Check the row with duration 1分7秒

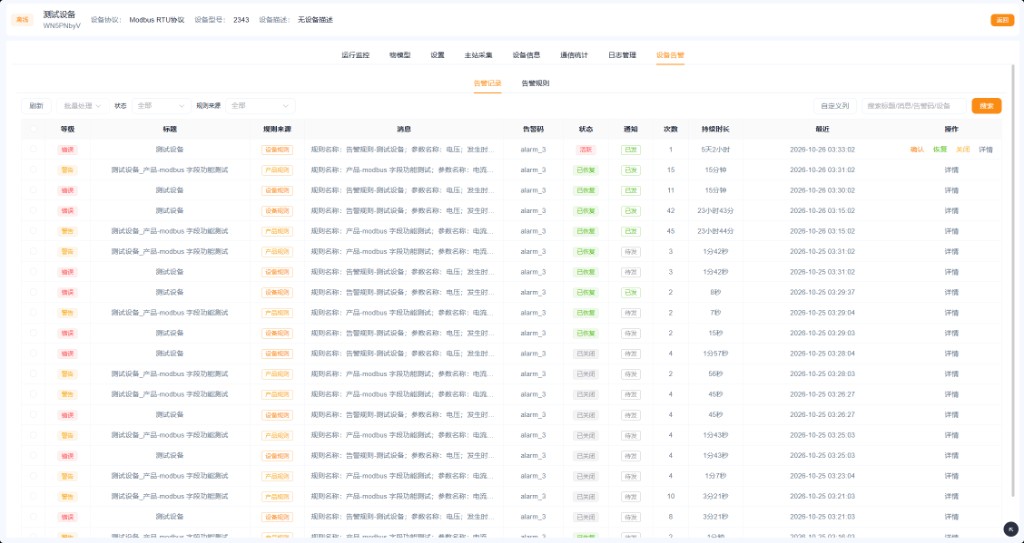(33, 476)
